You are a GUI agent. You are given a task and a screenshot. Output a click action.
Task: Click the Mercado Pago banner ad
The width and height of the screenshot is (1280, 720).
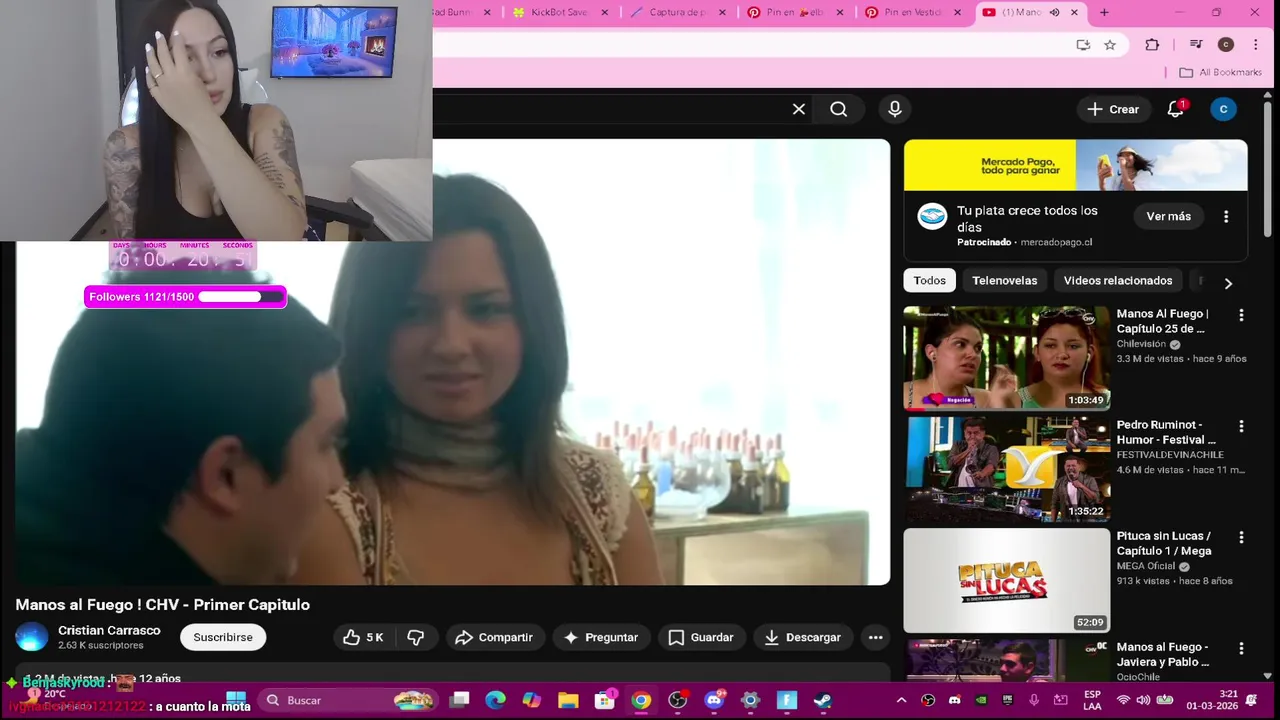(x=1075, y=165)
